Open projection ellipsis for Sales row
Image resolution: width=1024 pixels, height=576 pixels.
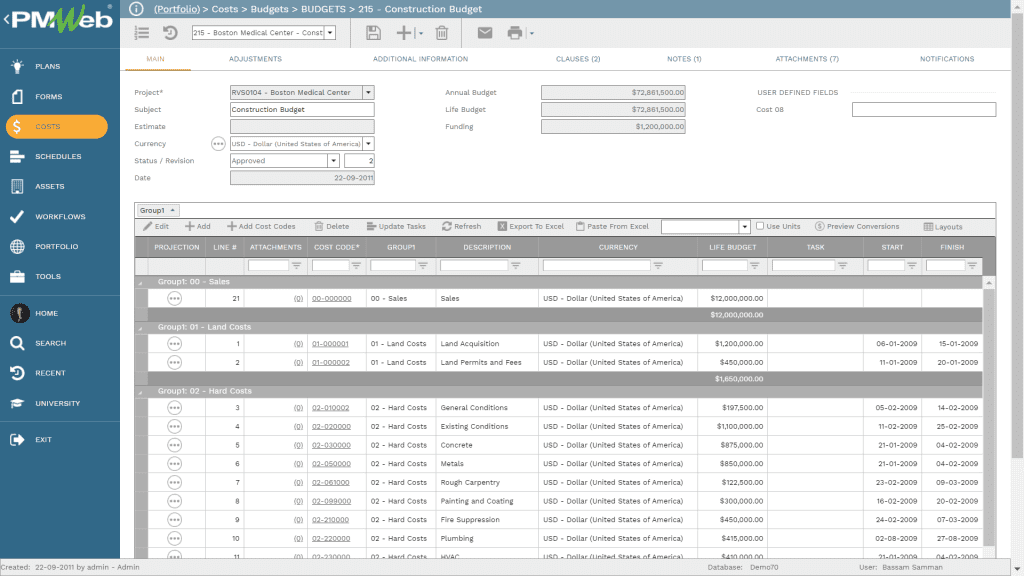[174, 298]
